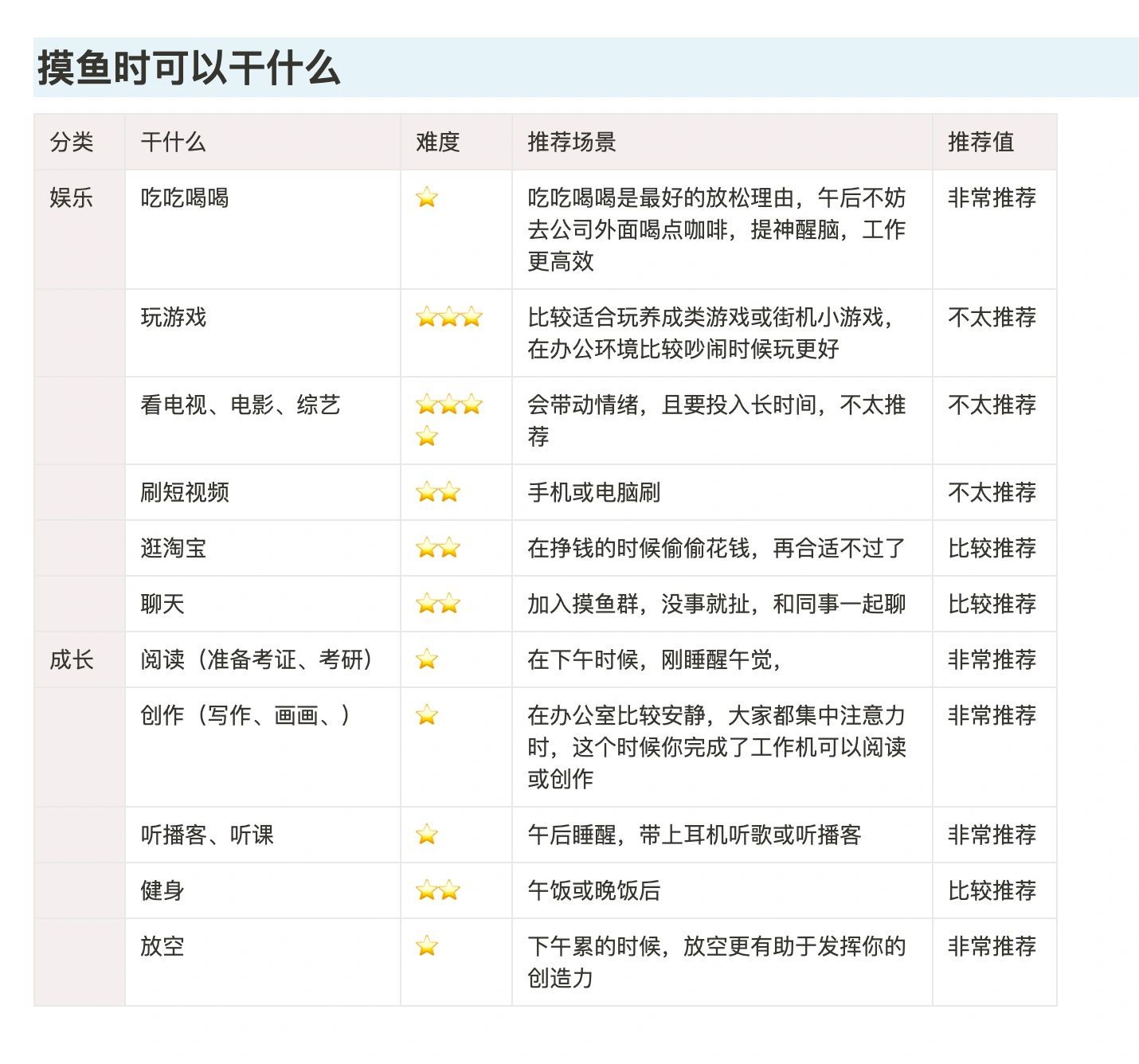Click 比较推荐 in the 聊天 row
The image size is (1139, 1064).
tap(992, 604)
